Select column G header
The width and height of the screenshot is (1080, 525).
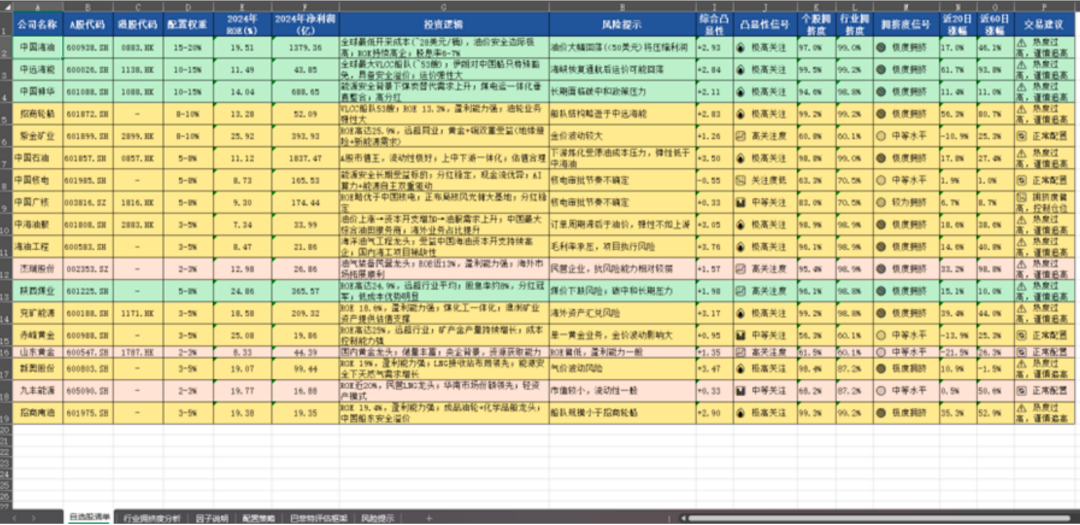pyautogui.click(x=444, y=6)
